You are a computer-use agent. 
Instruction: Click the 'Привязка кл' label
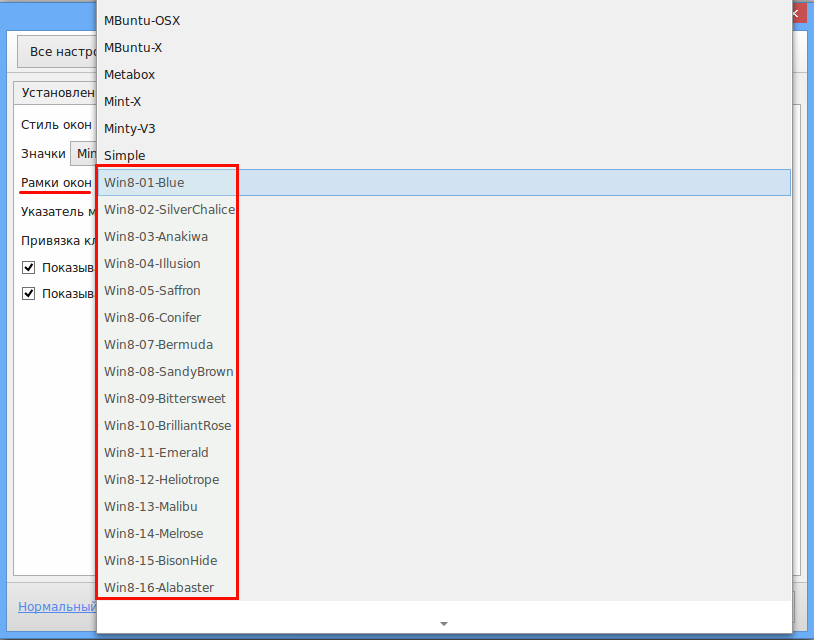coord(59,241)
